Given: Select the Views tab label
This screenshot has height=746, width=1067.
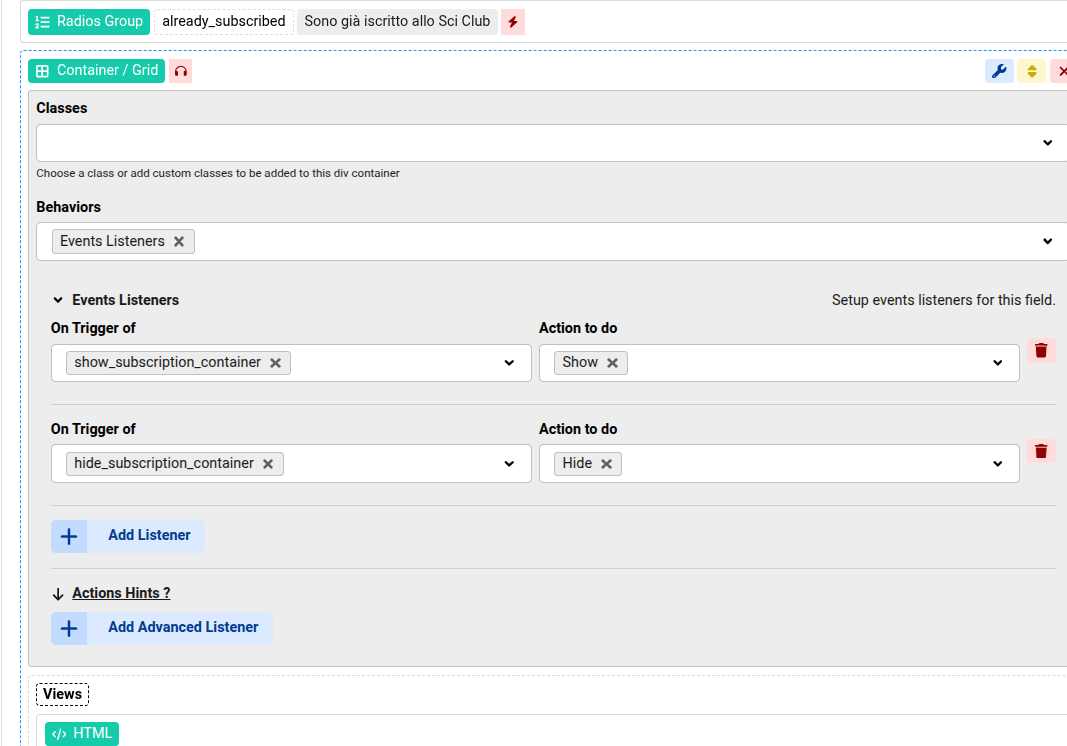Looking at the screenshot, I should click(x=62, y=694).
